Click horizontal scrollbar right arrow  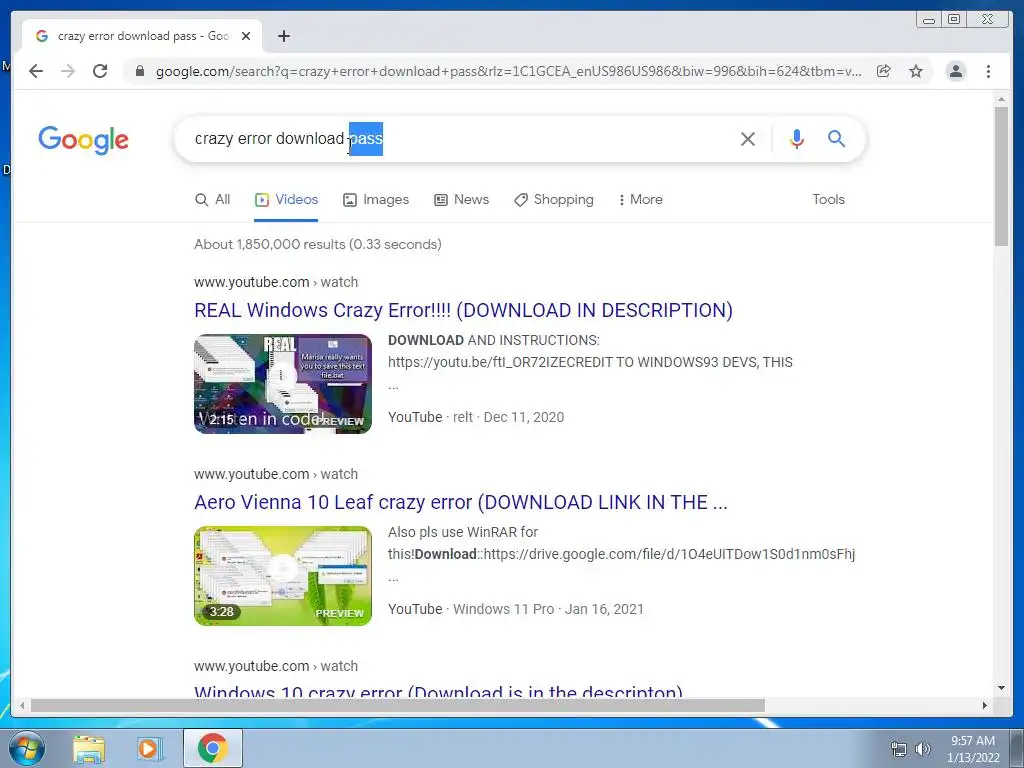click(x=985, y=705)
